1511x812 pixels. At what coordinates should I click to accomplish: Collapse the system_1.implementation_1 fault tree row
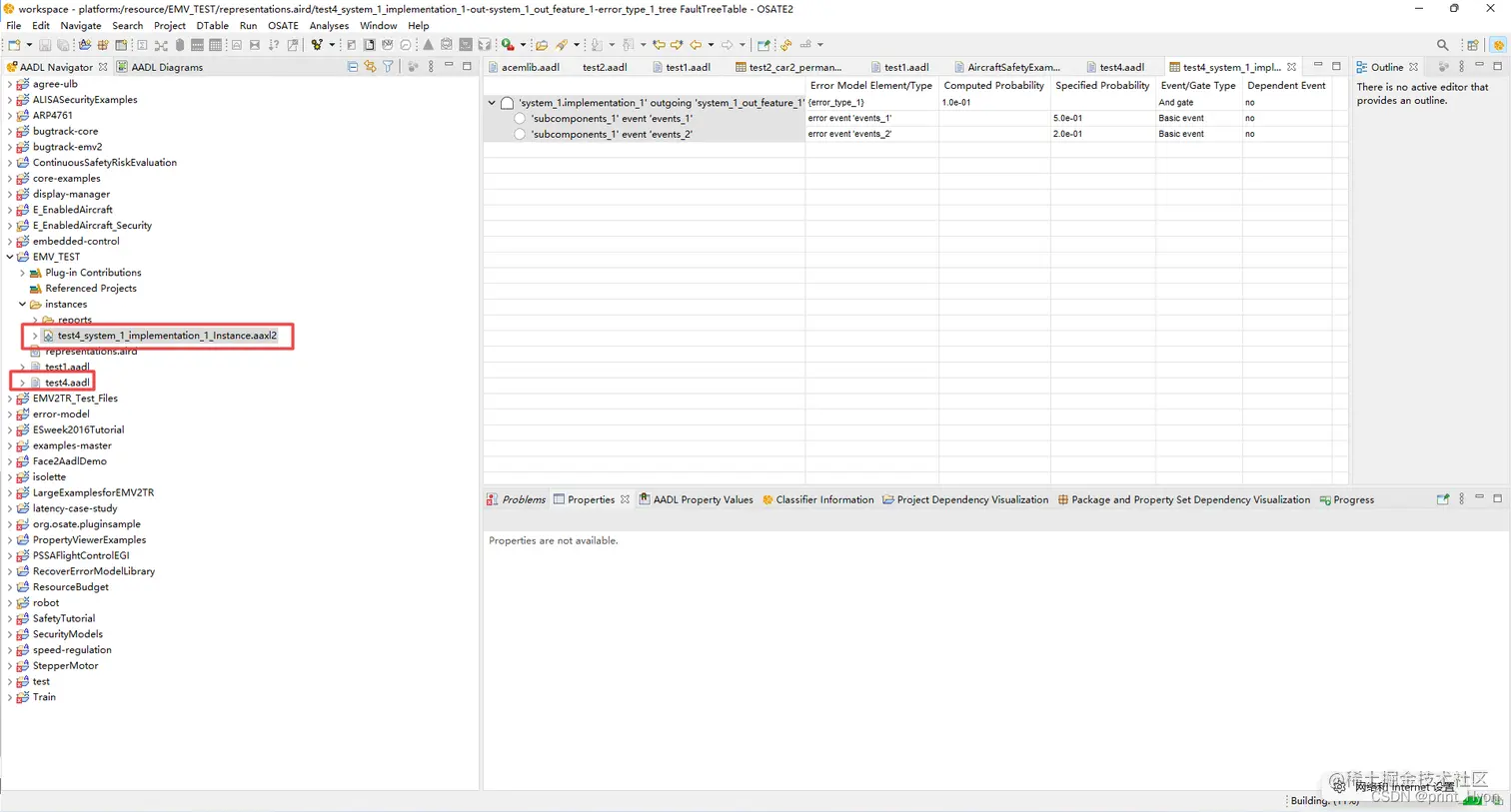pyautogui.click(x=492, y=103)
